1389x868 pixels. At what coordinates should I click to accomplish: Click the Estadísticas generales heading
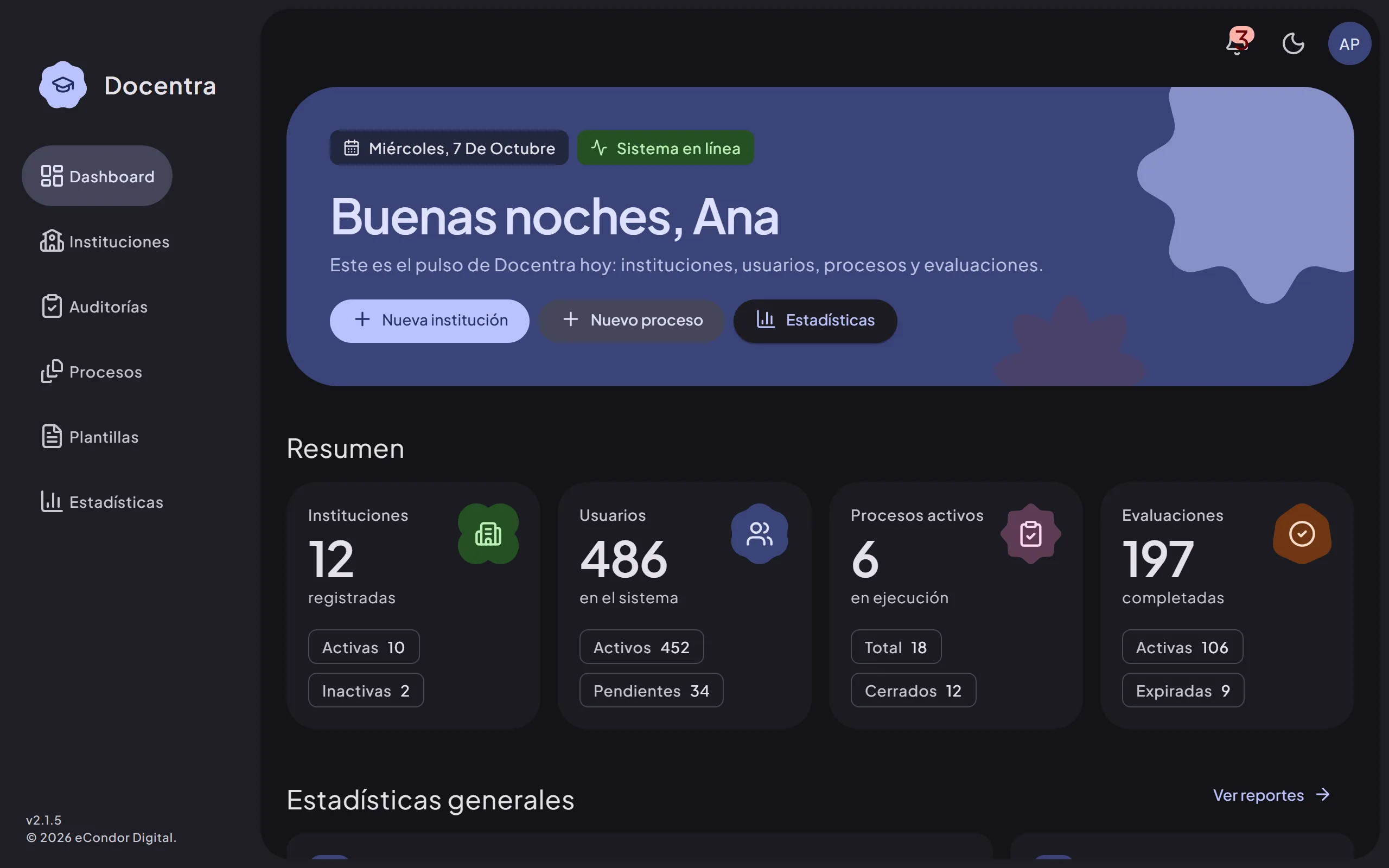click(430, 800)
